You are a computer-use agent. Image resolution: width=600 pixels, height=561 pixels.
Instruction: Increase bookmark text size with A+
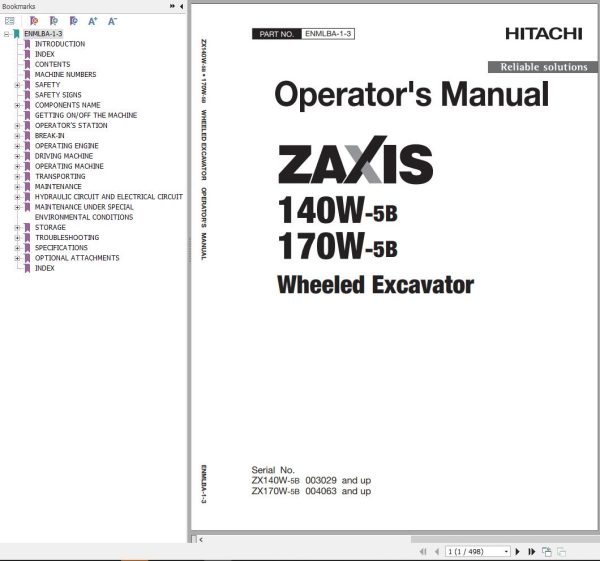coord(93,21)
